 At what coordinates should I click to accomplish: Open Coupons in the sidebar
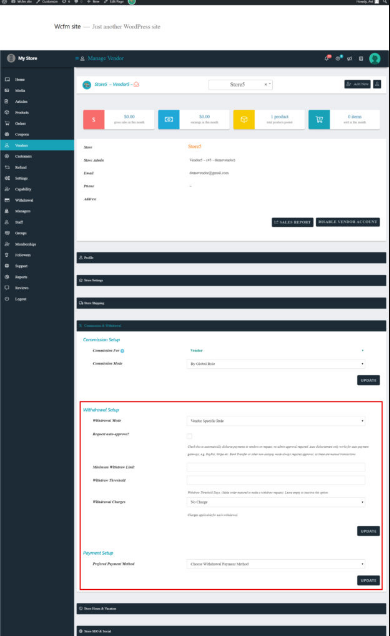point(22,134)
